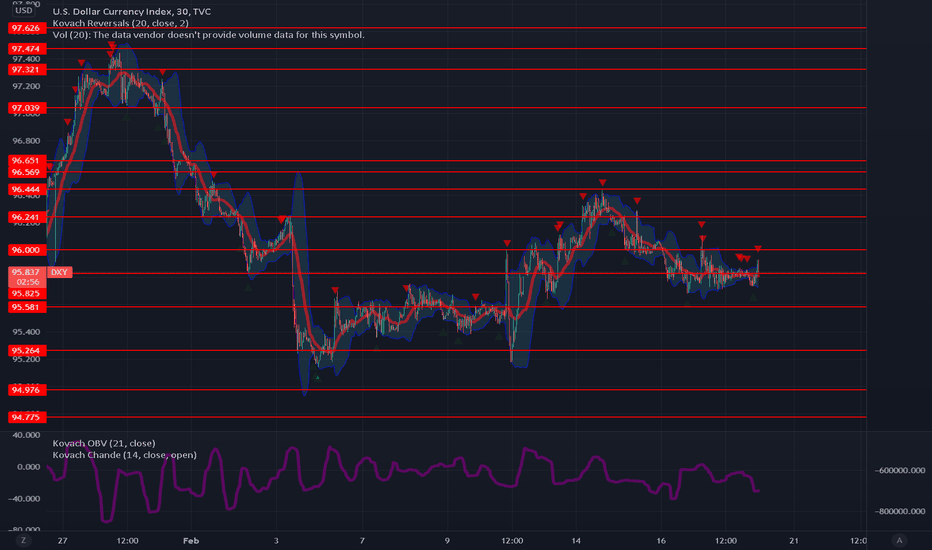Screen dimensions: 932x550
Task: Click the 95.825 price level label
Action: tap(27, 293)
